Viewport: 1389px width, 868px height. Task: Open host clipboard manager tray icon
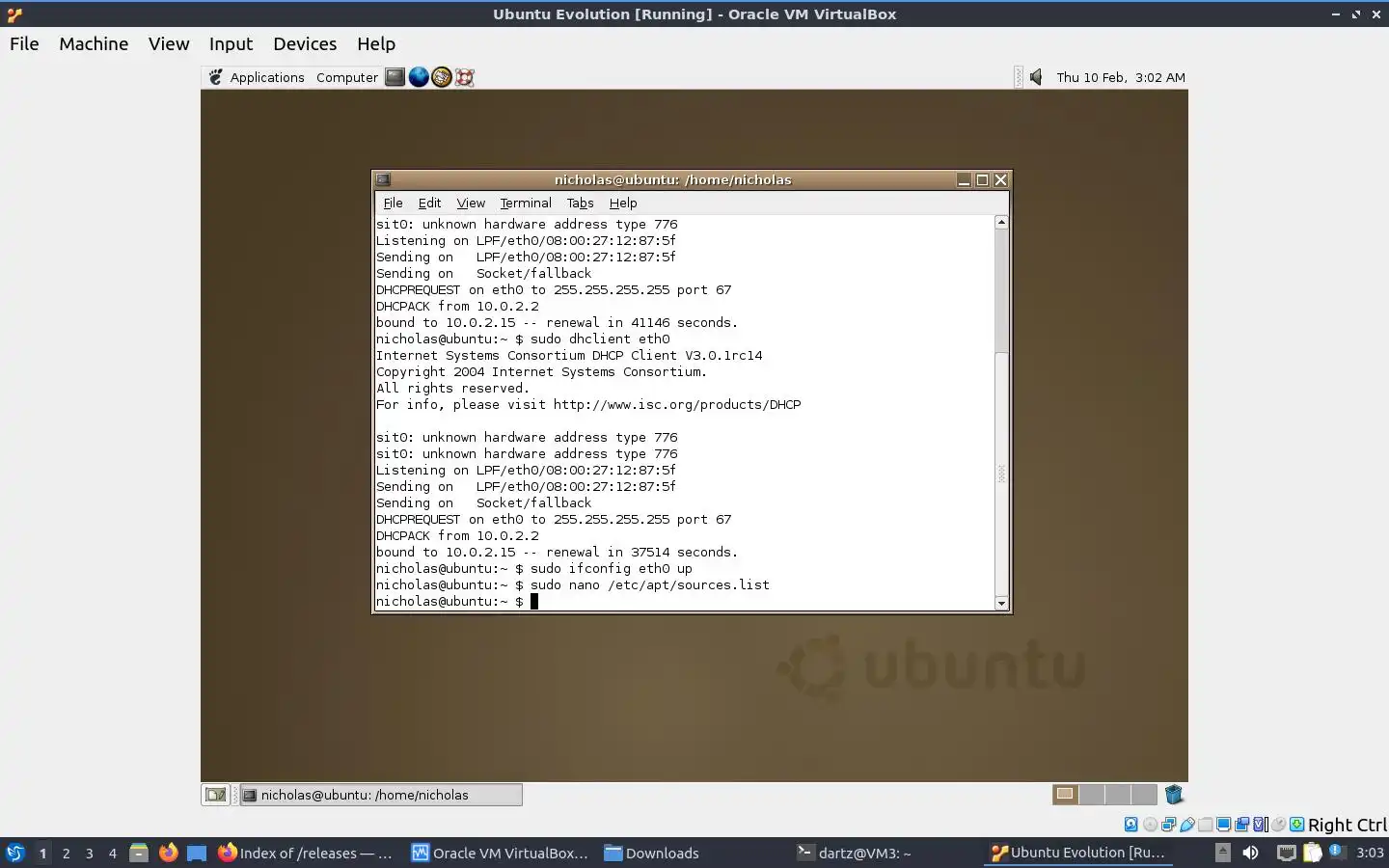[1312, 853]
